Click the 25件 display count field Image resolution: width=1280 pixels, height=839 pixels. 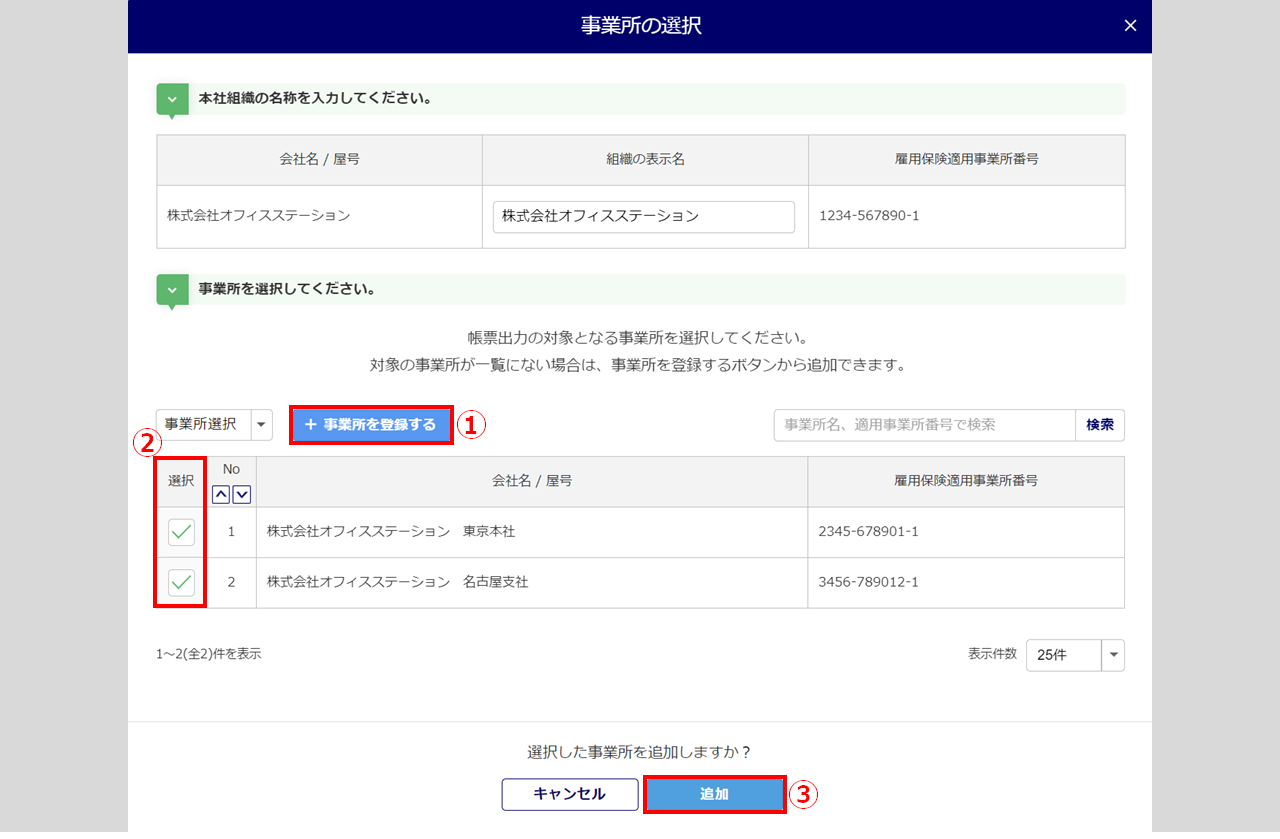(1063, 655)
